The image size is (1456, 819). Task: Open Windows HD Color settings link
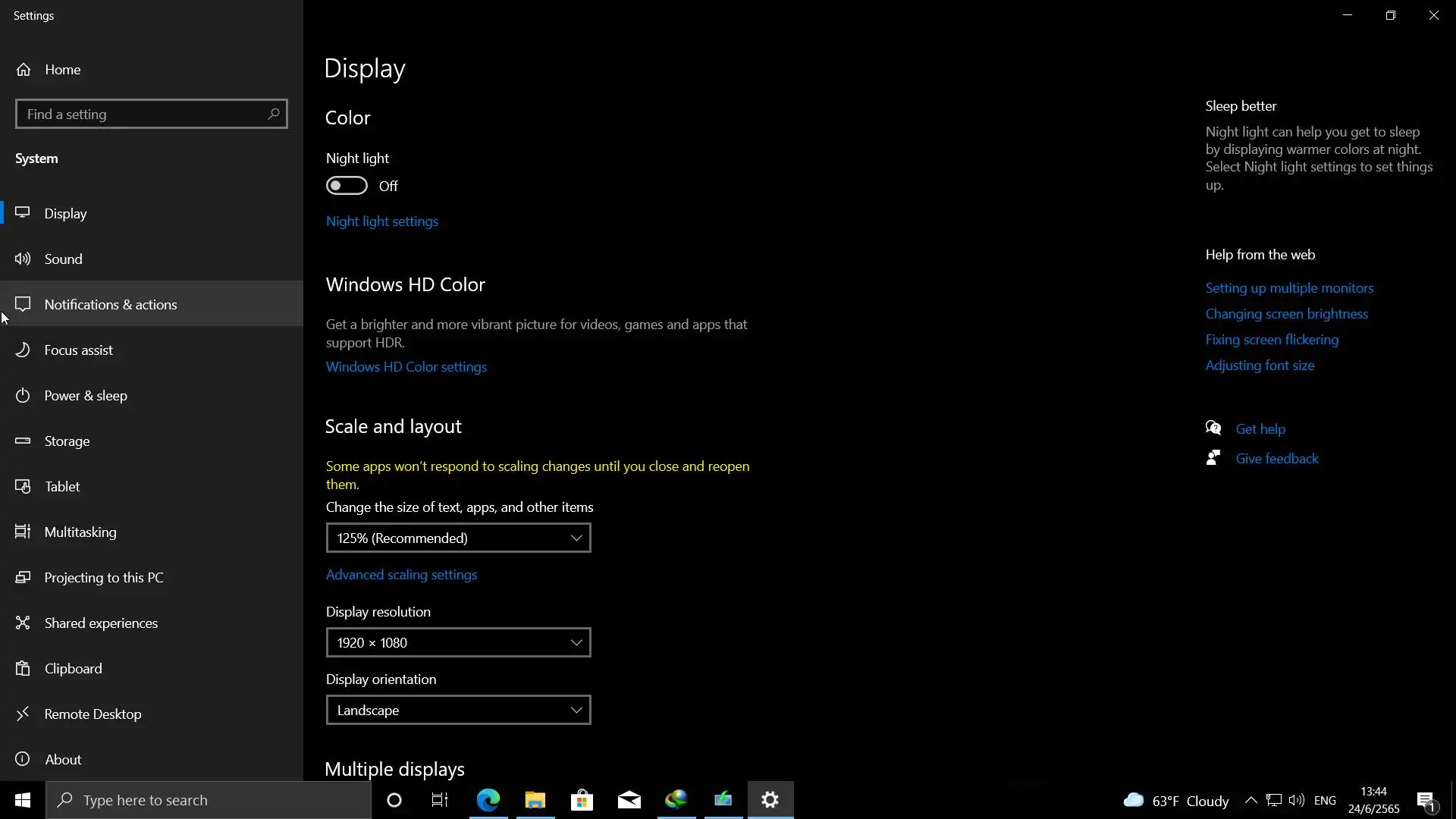click(x=406, y=367)
